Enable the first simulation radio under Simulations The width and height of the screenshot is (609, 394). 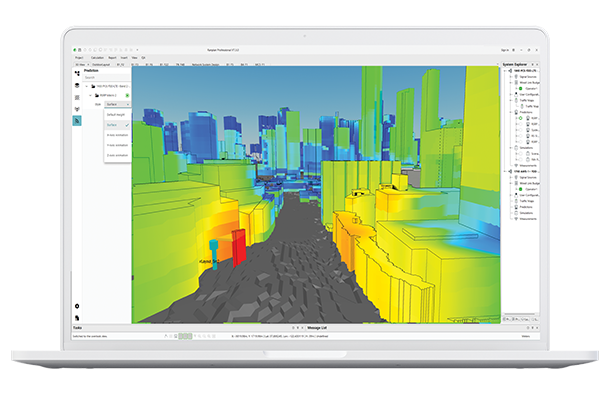pos(520,154)
